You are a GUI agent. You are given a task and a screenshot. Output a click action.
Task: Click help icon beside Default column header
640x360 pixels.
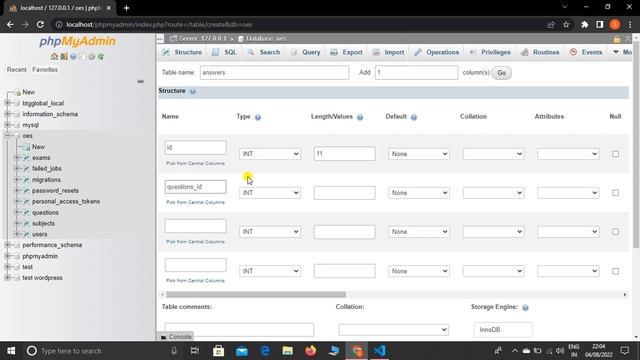(x=414, y=118)
